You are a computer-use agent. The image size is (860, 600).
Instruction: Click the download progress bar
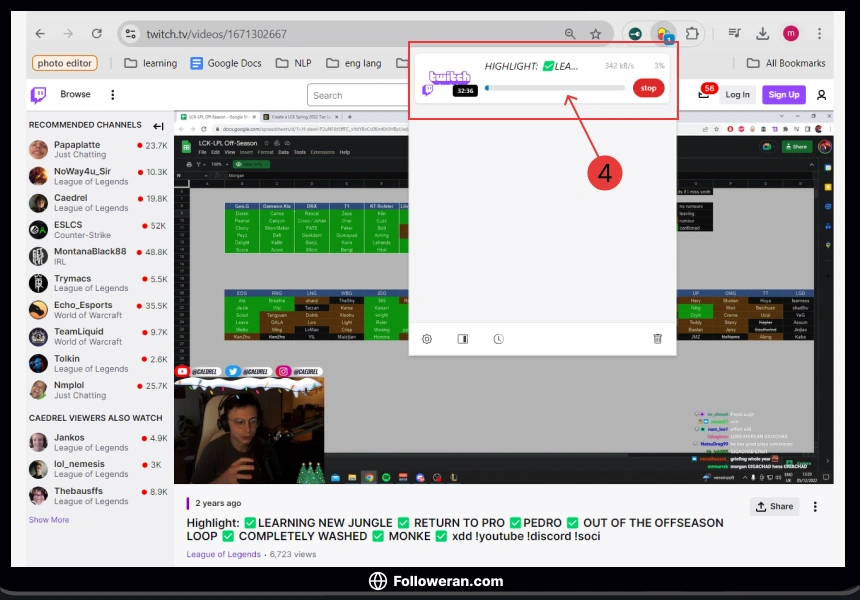555,88
